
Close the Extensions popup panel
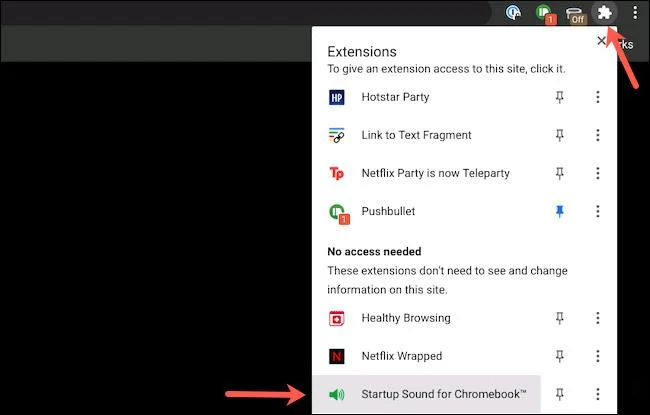click(x=601, y=41)
